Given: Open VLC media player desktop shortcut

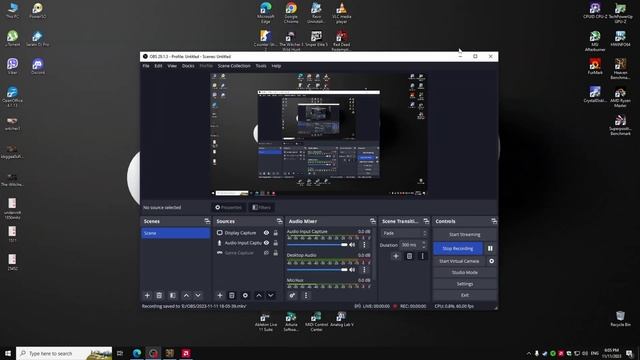Looking at the screenshot, I should 342,13.
